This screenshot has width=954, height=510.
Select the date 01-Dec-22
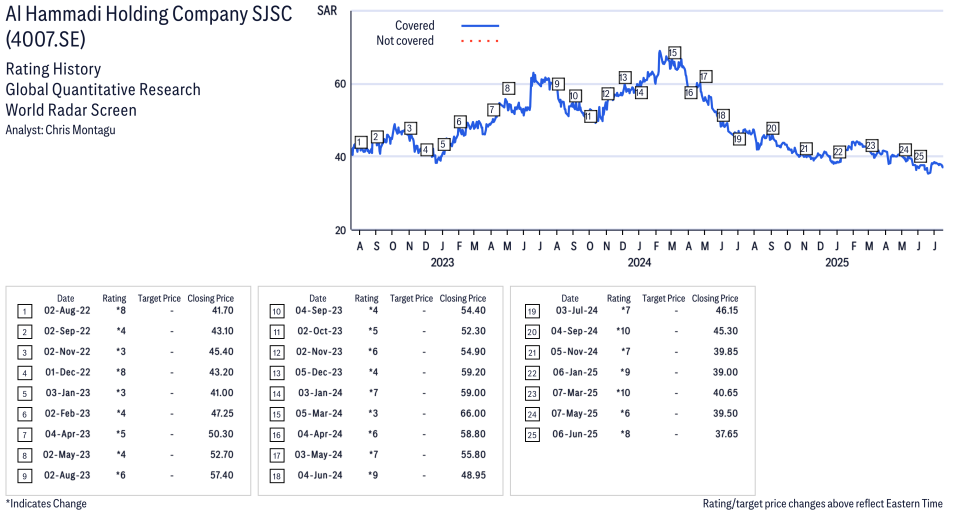pyautogui.click(x=67, y=372)
